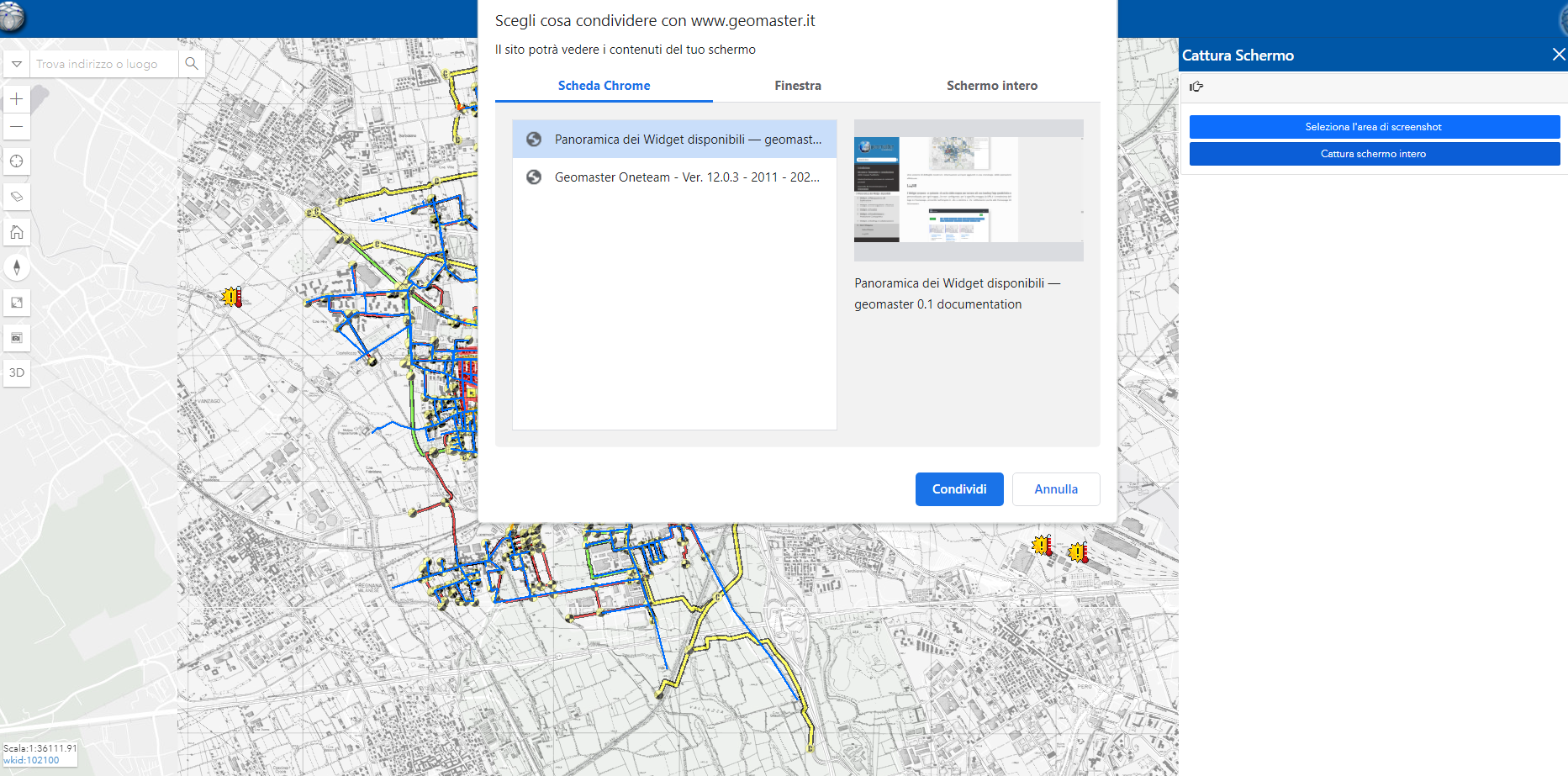The height and width of the screenshot is (776, 1568).
Task: Activate the locate/crosshair tool
Action: 17,161
